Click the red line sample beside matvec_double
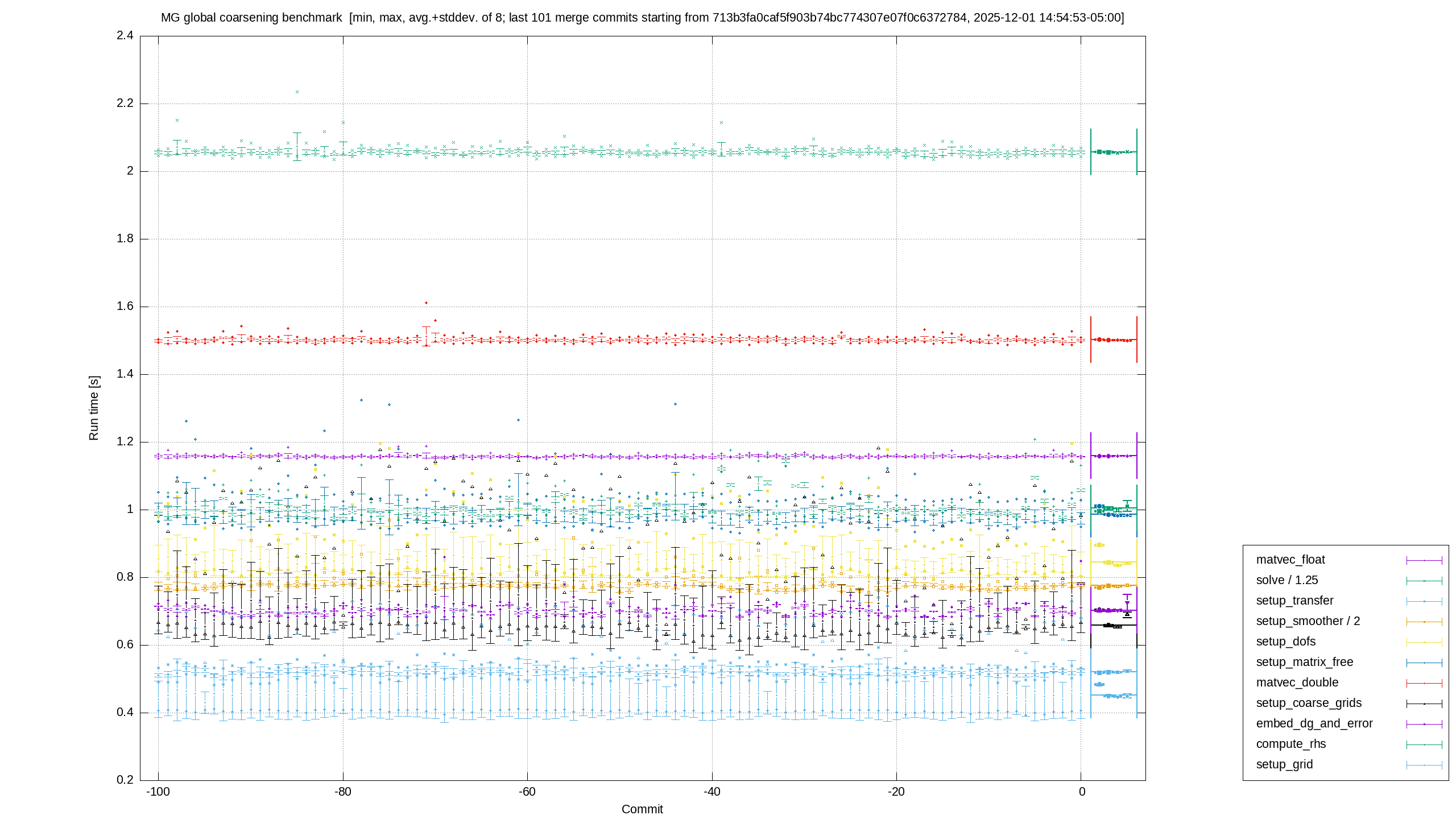1456x819 pixels. pyautogui.click(x=1424, y=683)
